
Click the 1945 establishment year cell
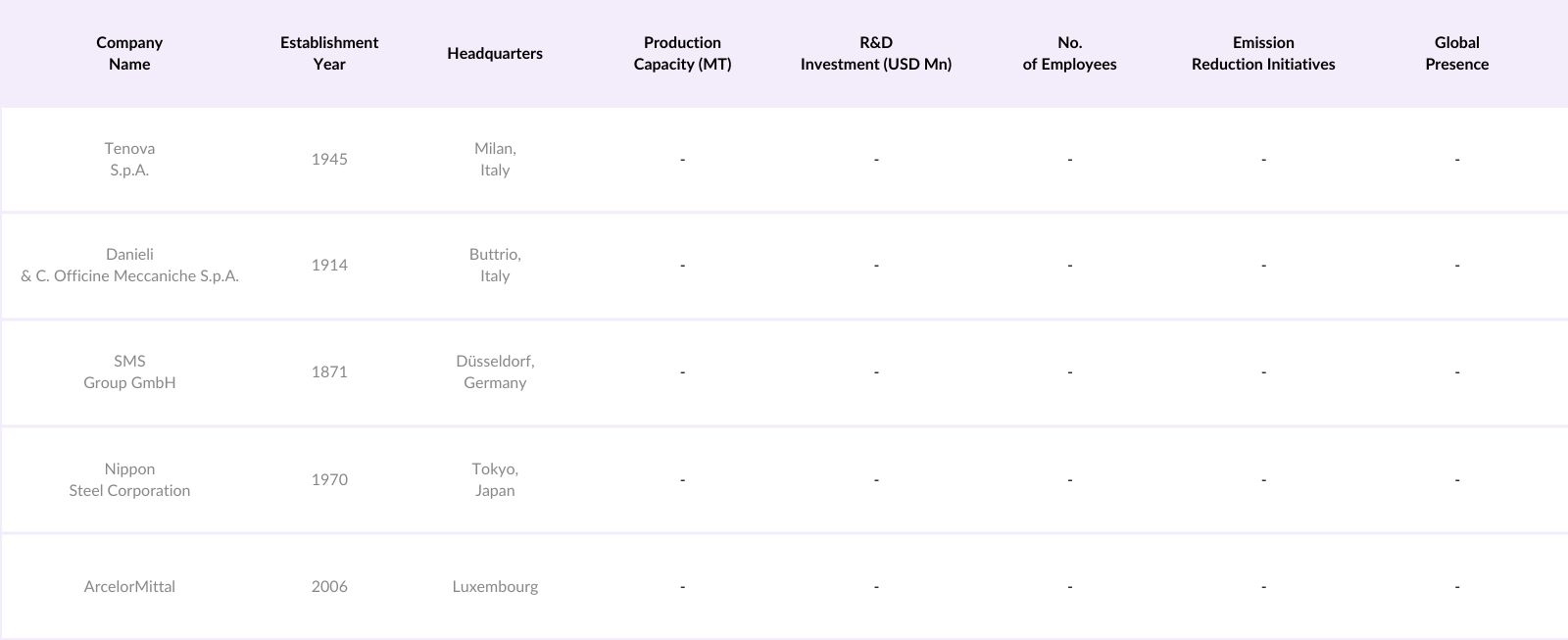(329, 159)
